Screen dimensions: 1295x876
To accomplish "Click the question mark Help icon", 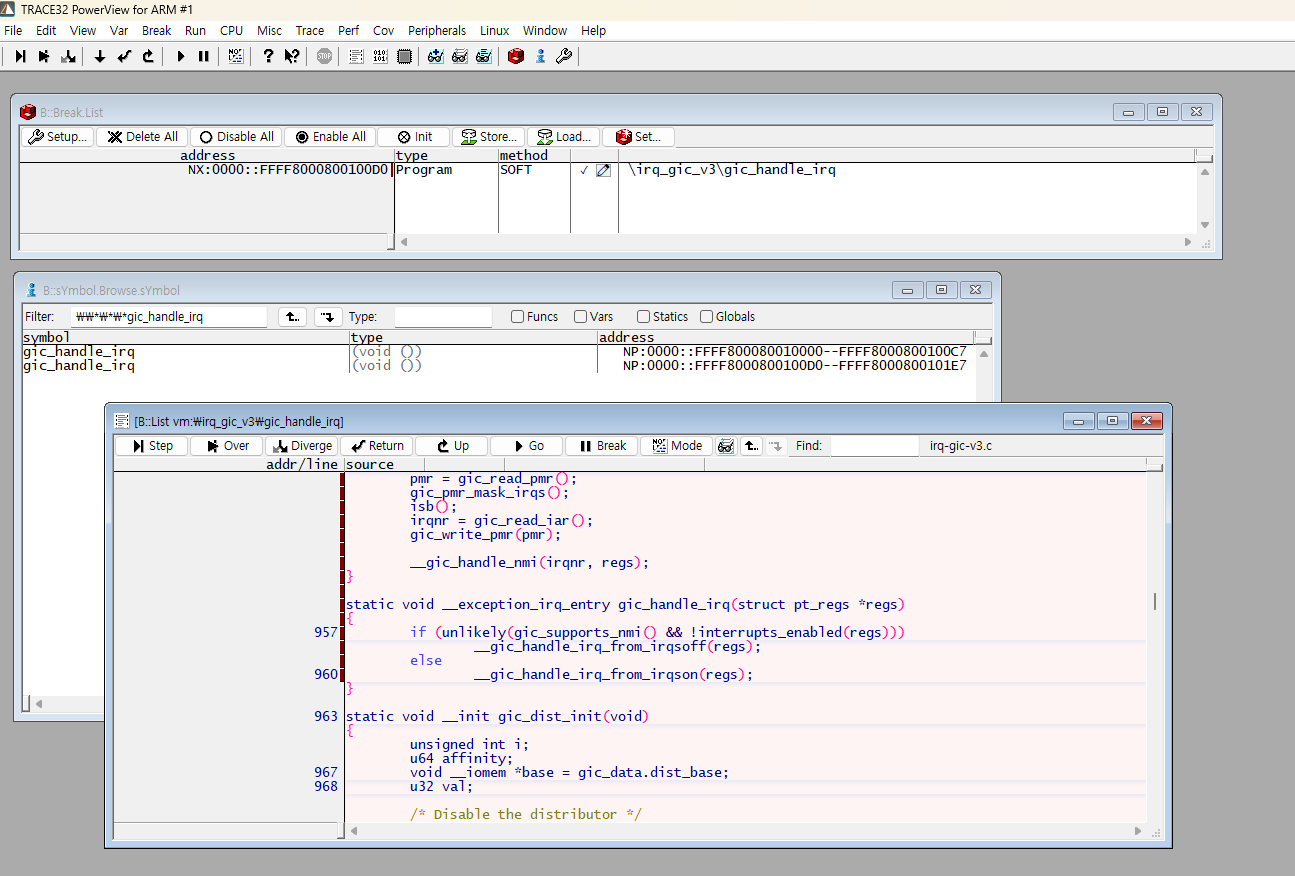I will coord(267,56).
